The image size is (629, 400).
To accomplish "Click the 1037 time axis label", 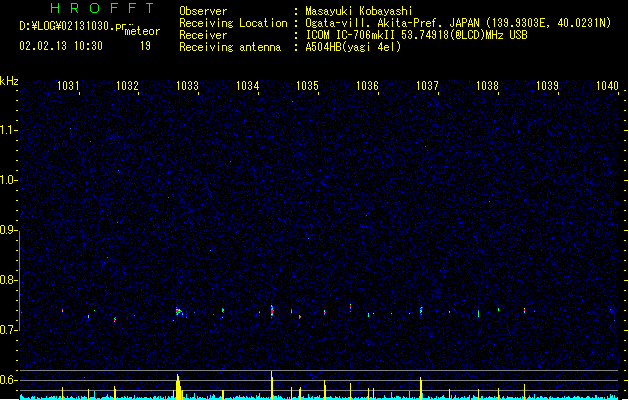I will point(427,85).
